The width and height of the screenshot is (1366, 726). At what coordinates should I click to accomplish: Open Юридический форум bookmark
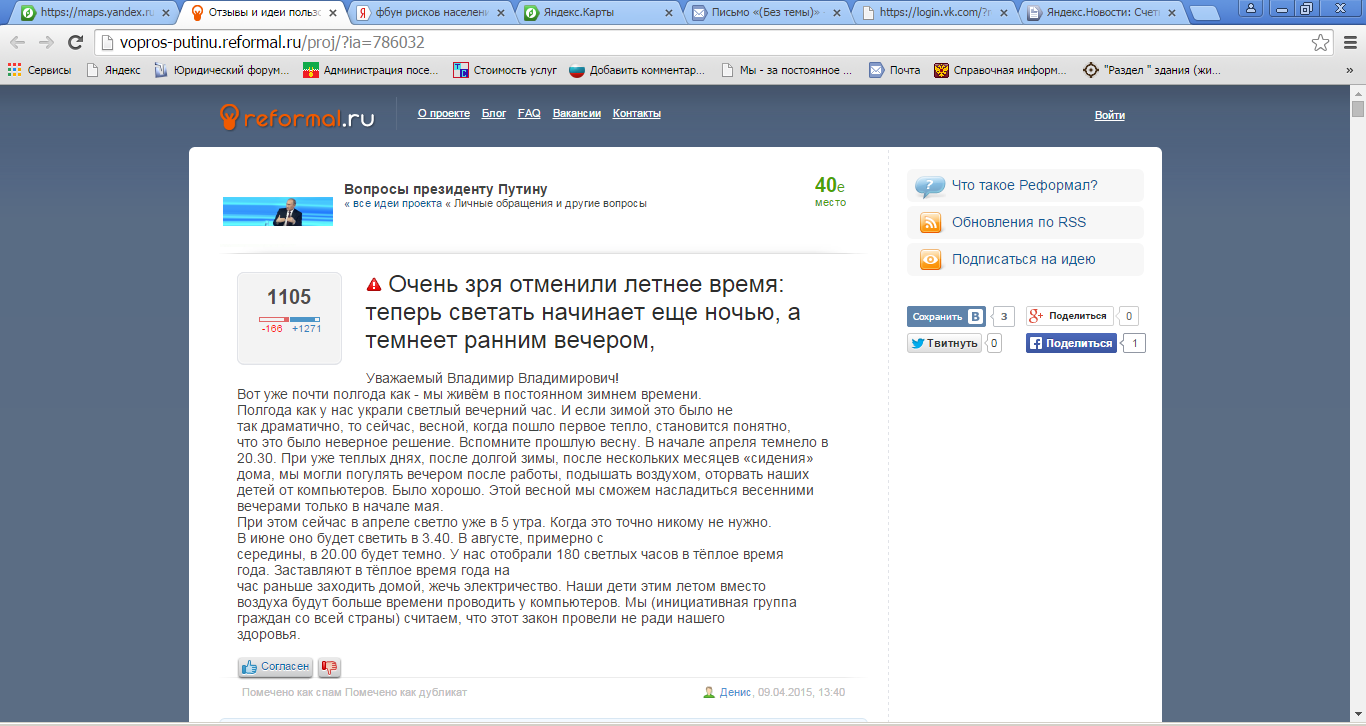pos(221,70)
